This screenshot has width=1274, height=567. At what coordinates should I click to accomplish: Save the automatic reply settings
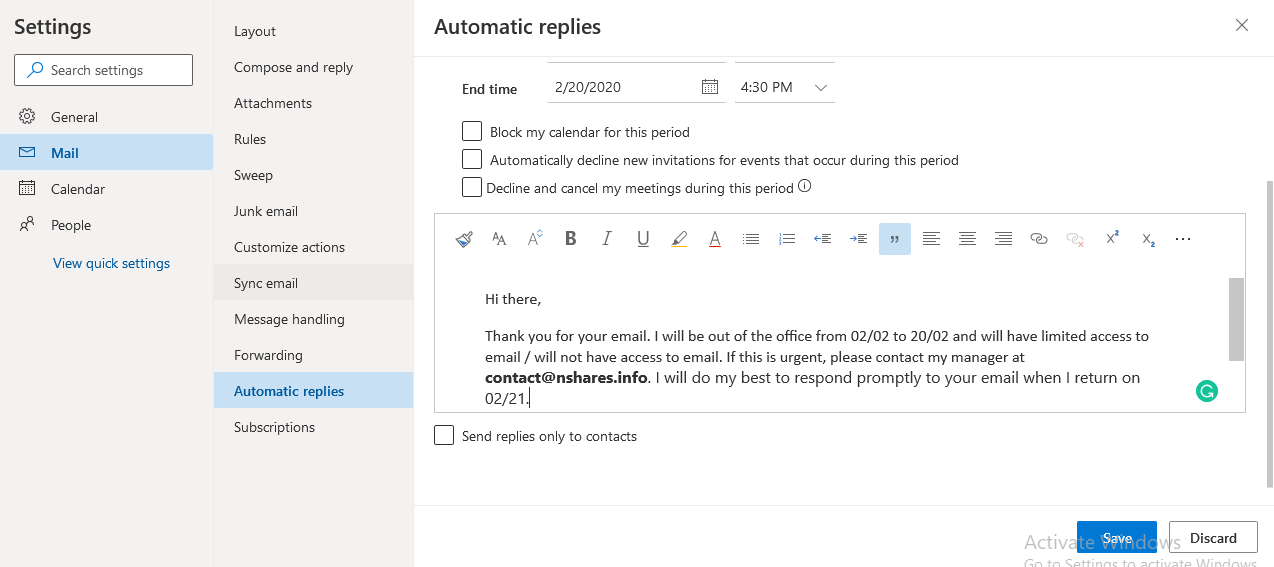1117,538
